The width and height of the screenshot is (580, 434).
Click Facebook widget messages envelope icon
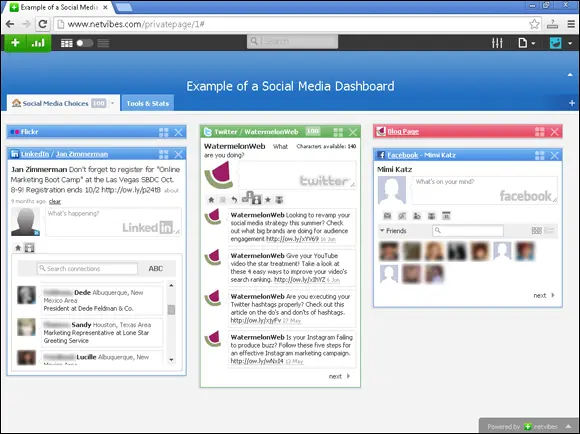click(387, 216)
